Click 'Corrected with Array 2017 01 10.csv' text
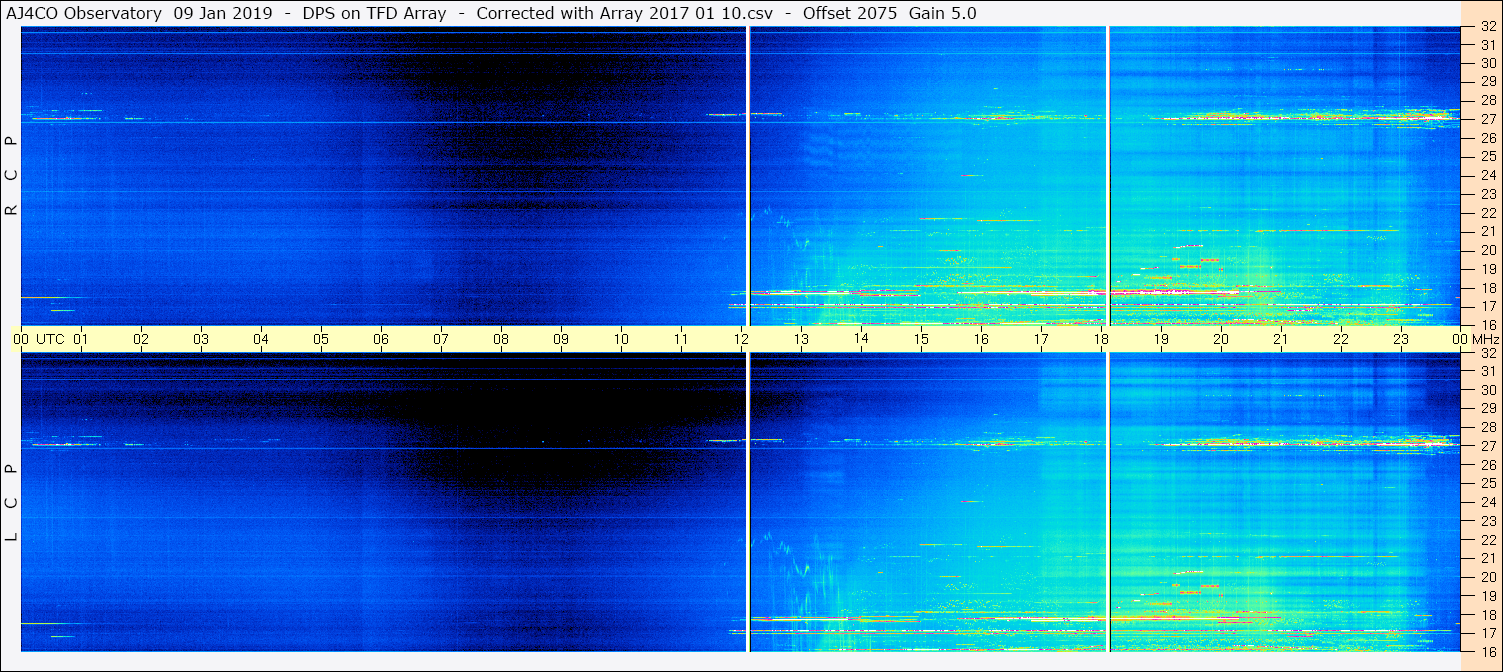The width and height of the screenshot is (1503, 672). [x=626, y=13]
